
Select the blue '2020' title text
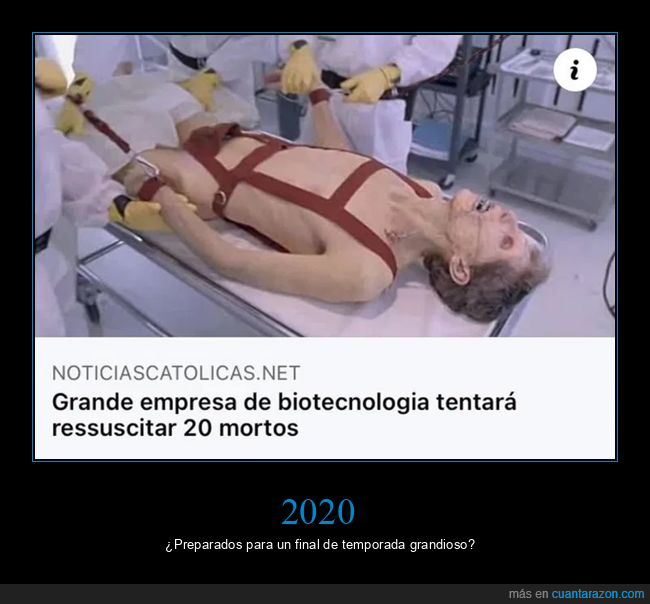click(x=318, y=512)
